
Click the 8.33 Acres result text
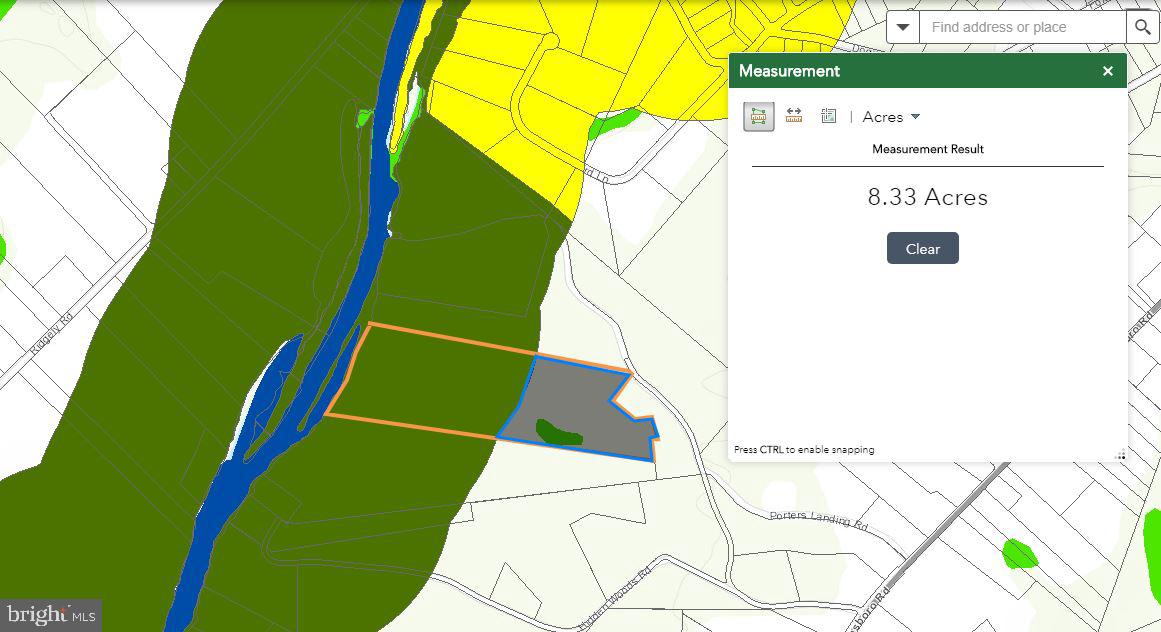coord(928,197)
